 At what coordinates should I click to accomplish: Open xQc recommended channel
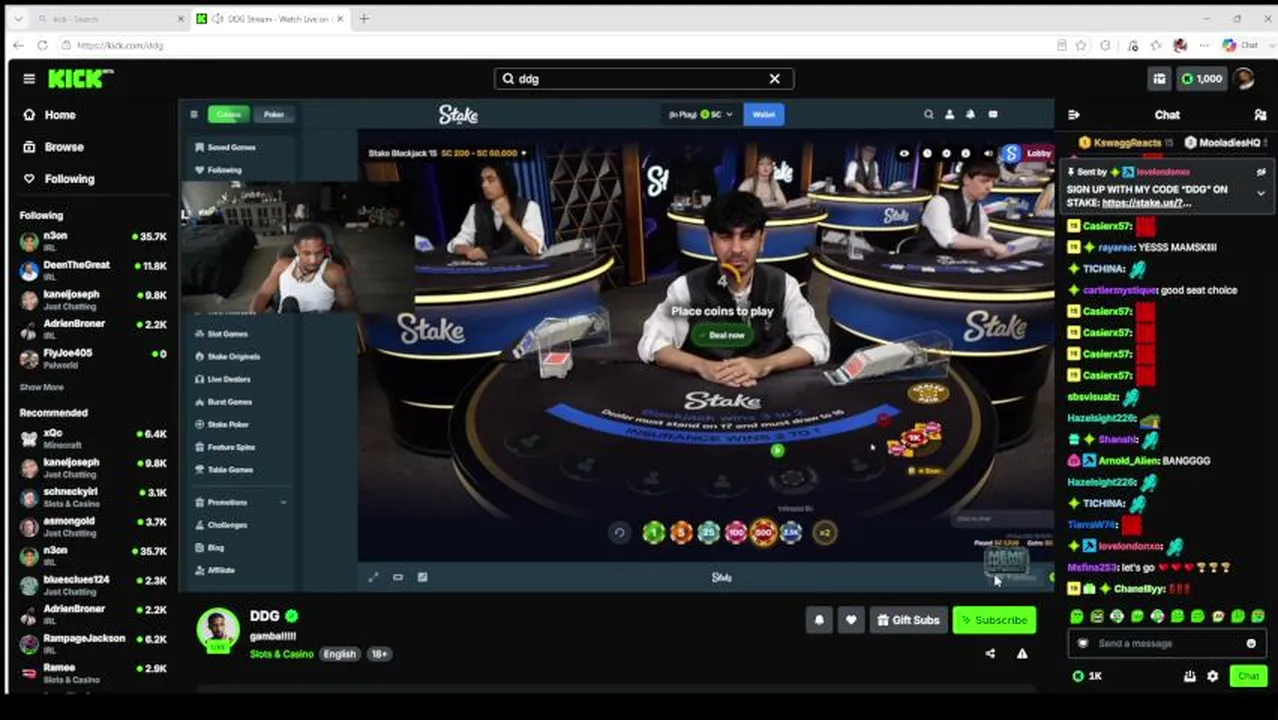pyautogui.click(x=93, y=438)
